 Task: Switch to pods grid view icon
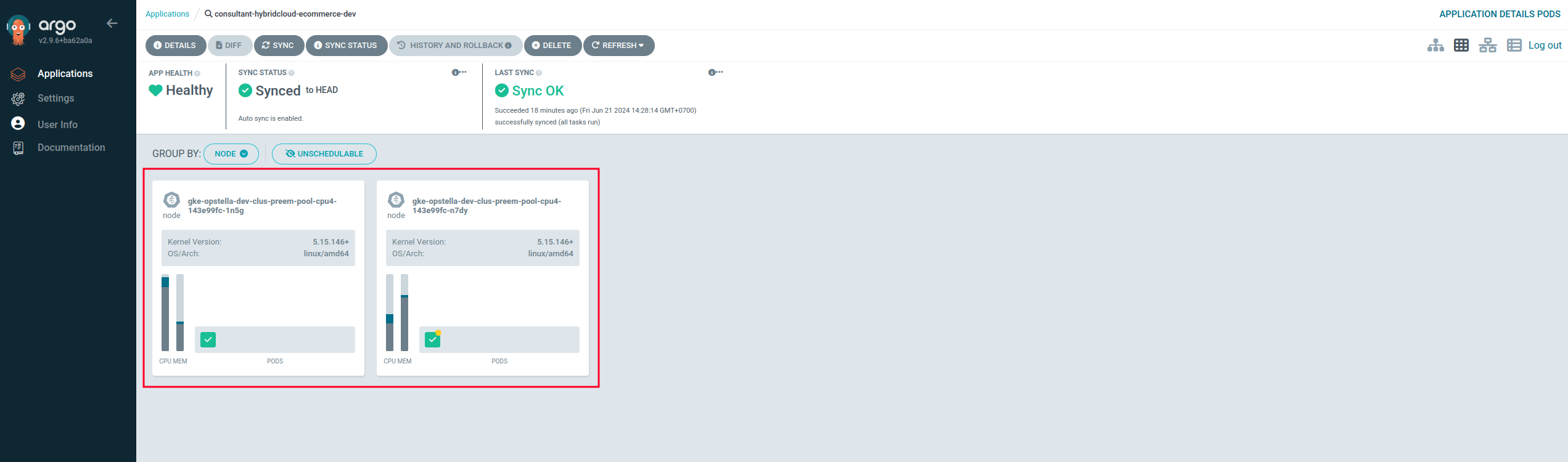tap(1461, 45)
